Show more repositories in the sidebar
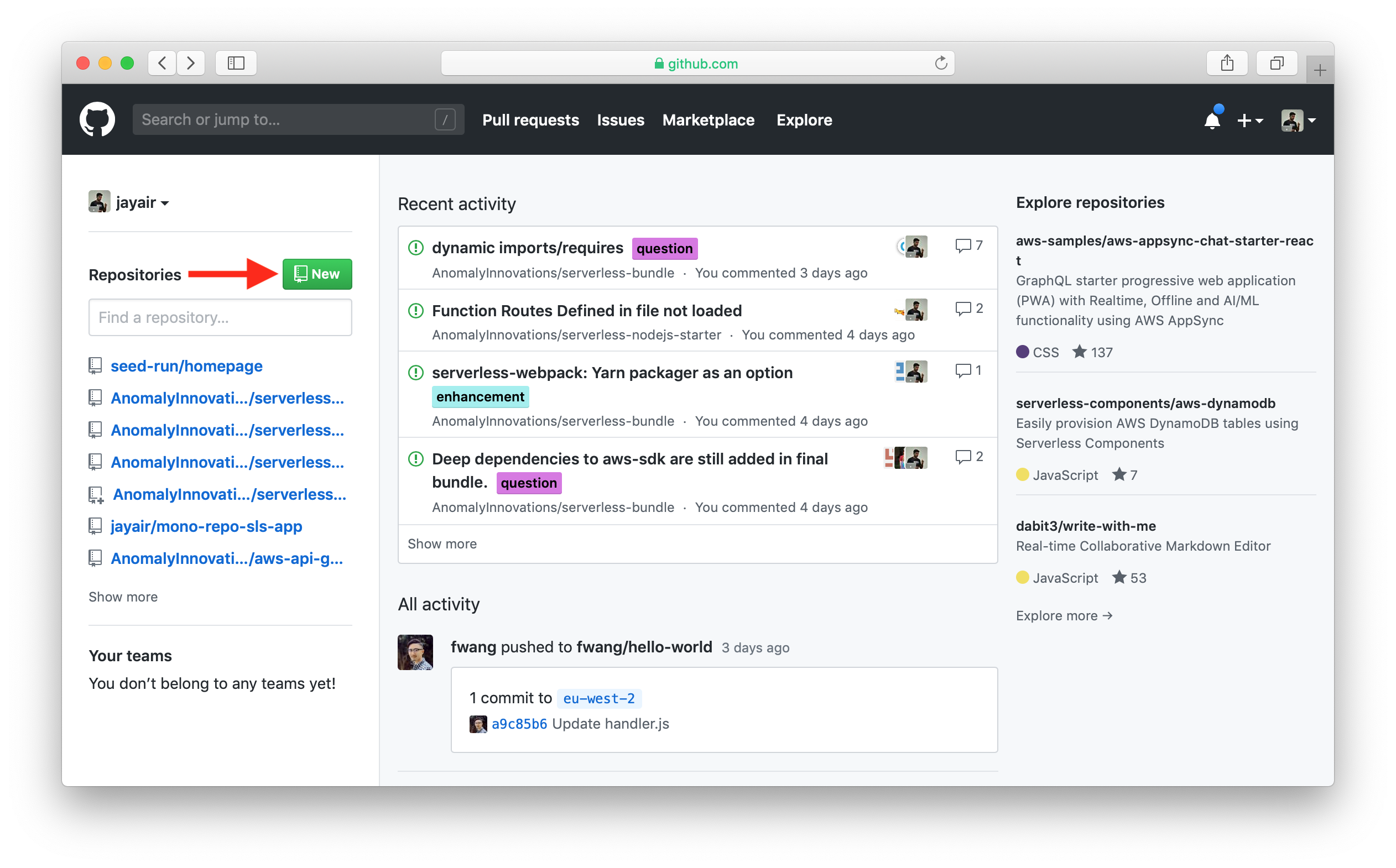 [x=123, y=597]
